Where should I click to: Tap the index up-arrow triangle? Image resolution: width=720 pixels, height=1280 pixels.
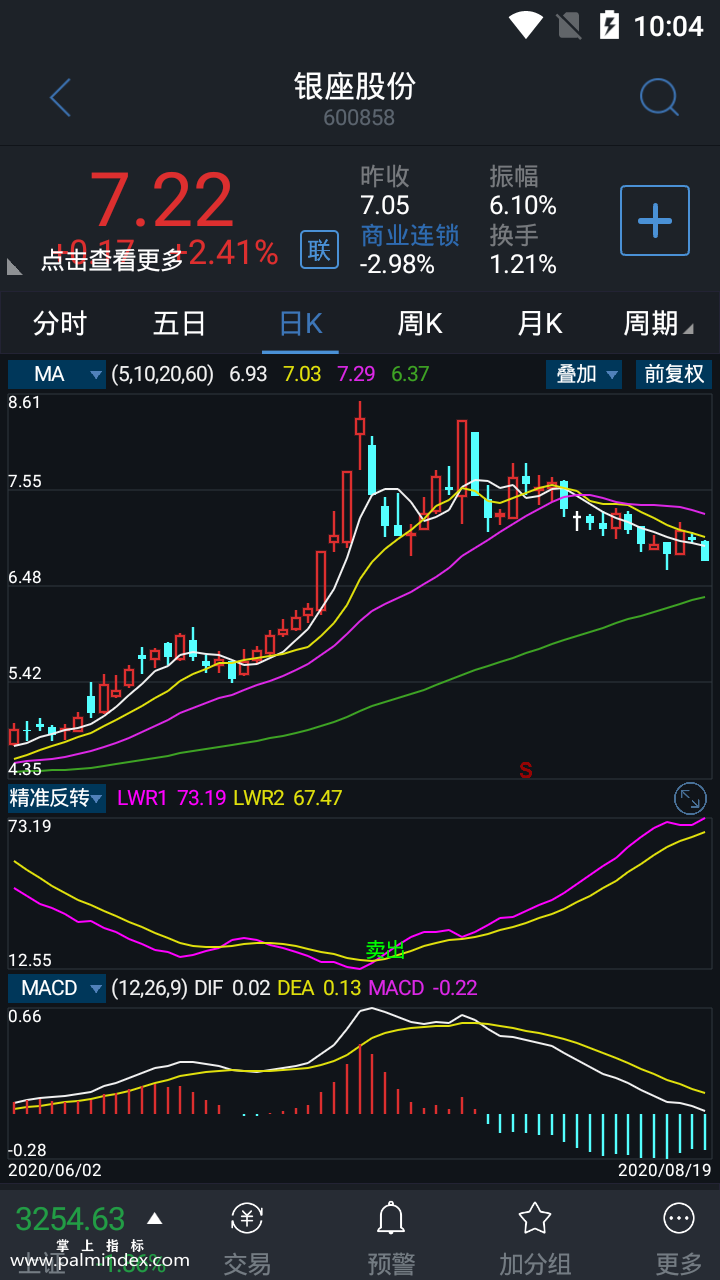click(x=154, y=1218)
